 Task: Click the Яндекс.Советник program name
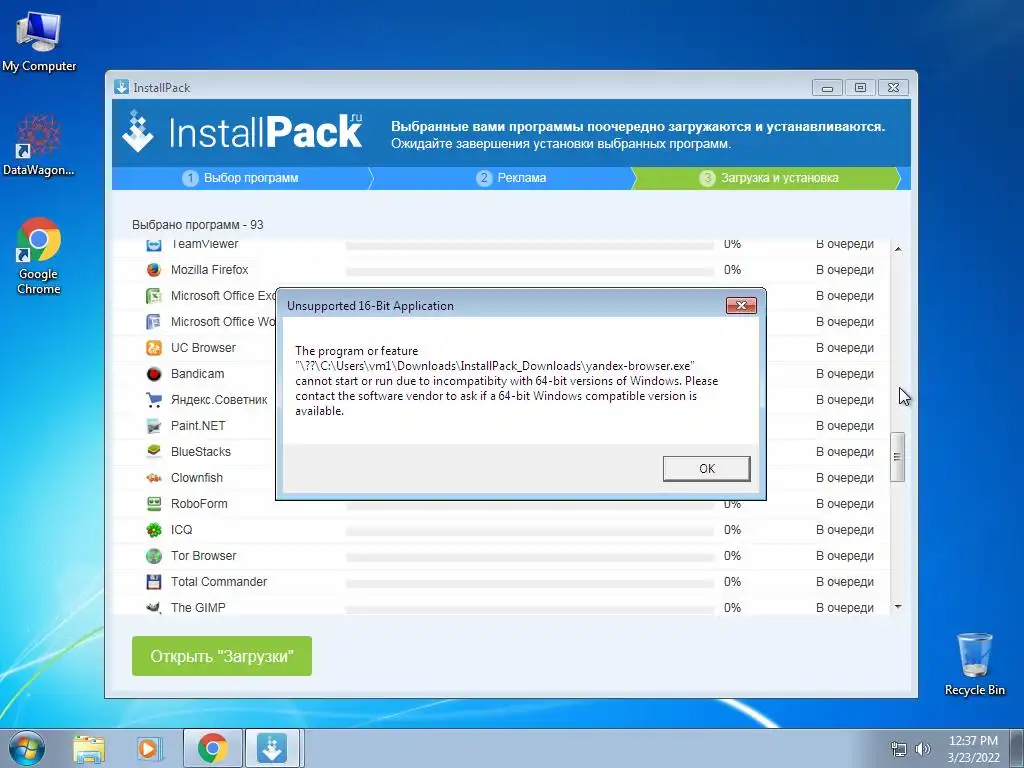pyautogui.click(x=219, y=400)
